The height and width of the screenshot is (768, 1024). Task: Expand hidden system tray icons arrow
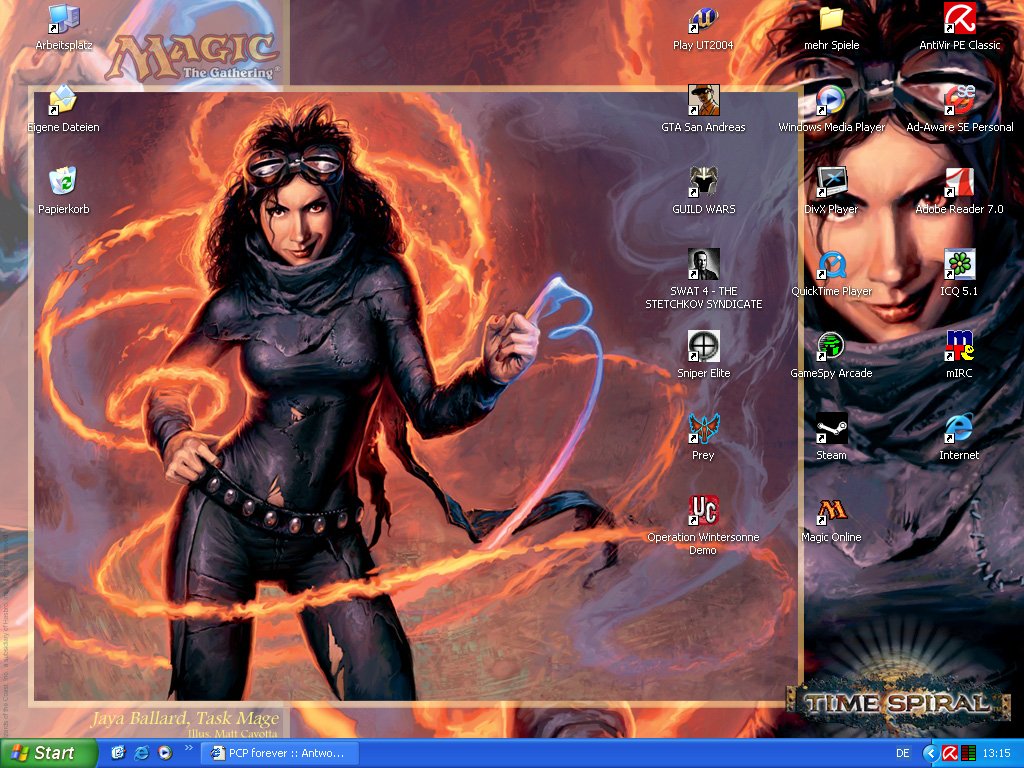931,753
